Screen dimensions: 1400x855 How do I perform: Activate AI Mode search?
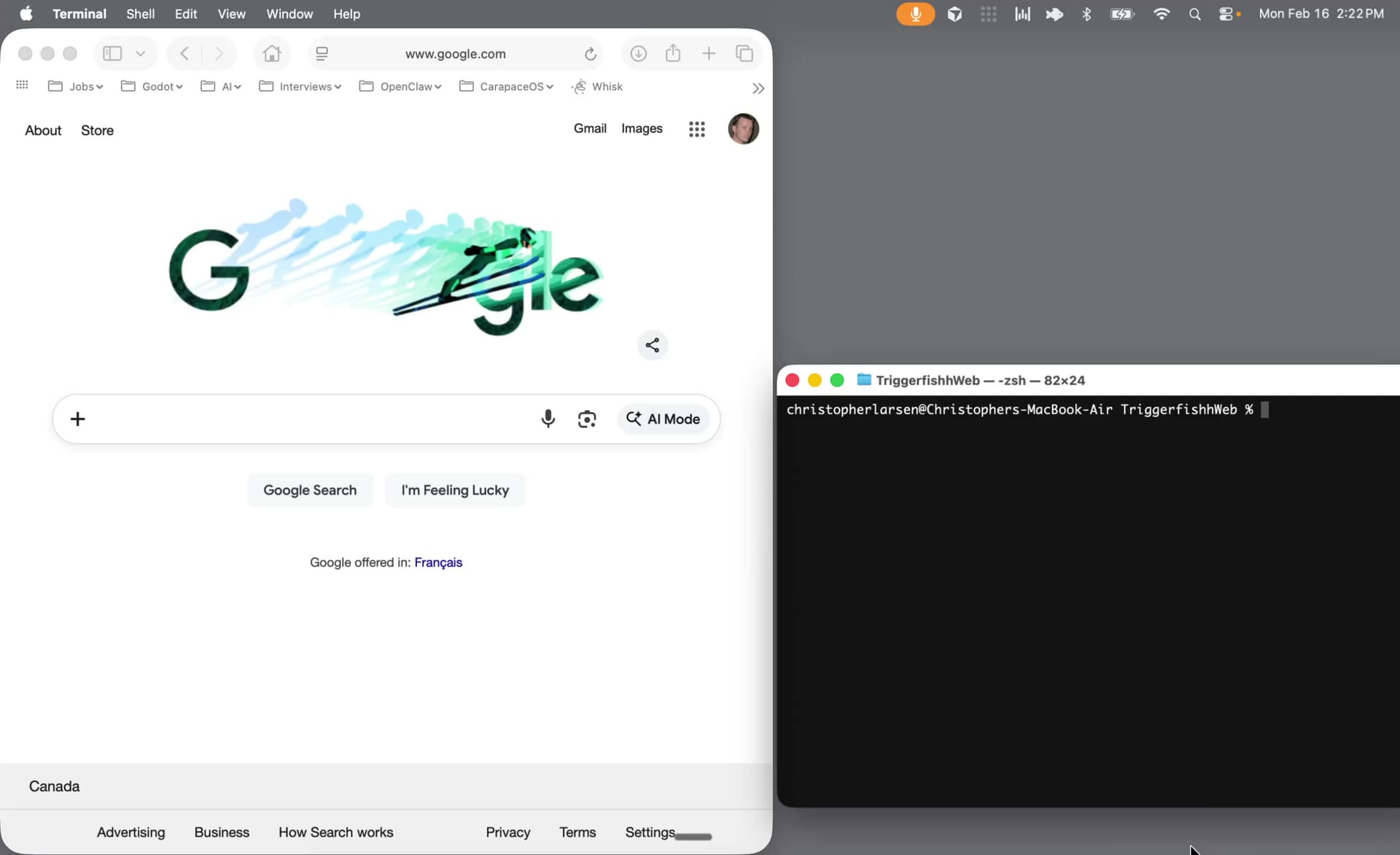[x=663, y=419]
